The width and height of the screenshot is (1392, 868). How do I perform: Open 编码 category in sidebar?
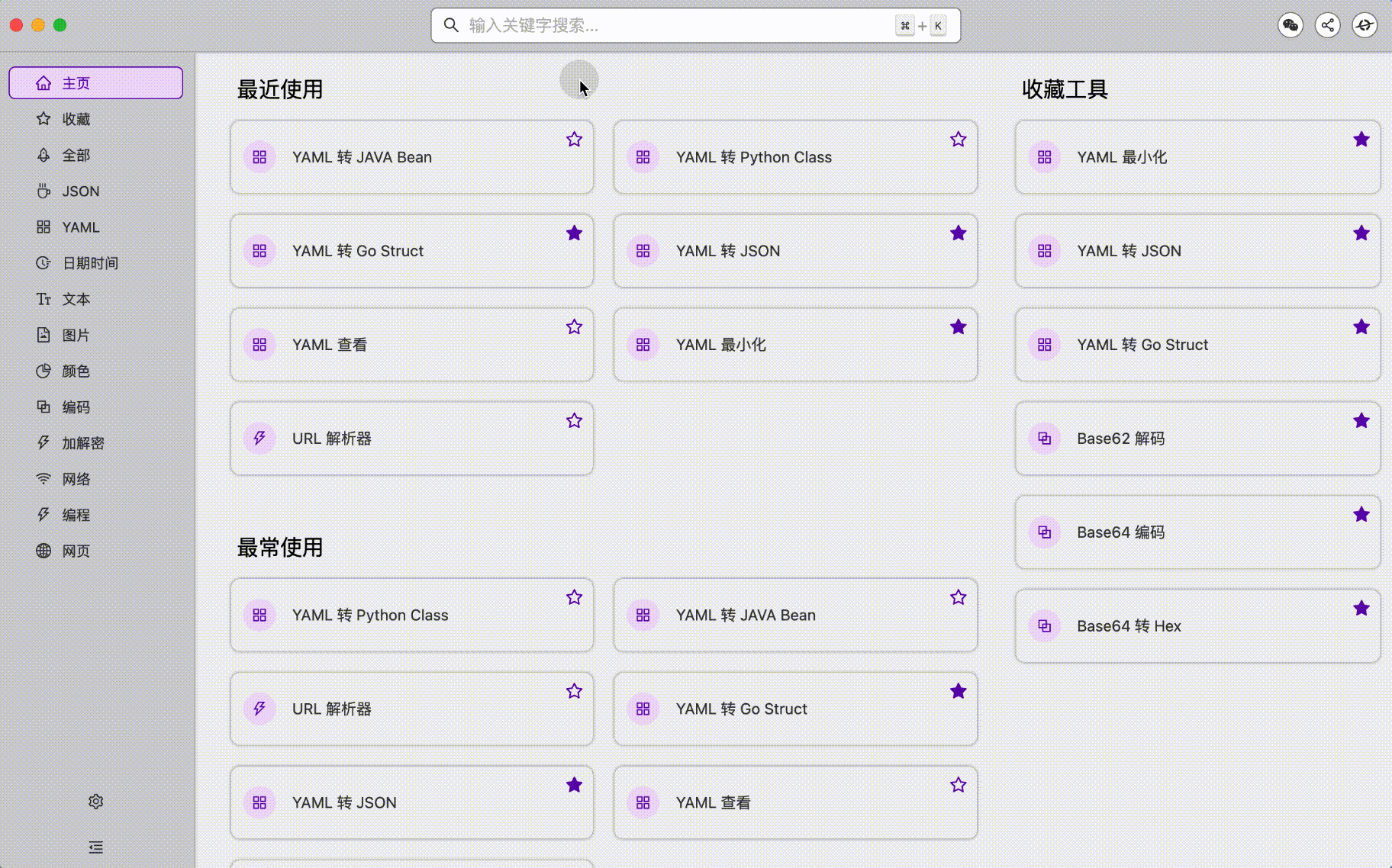point(96,407)
